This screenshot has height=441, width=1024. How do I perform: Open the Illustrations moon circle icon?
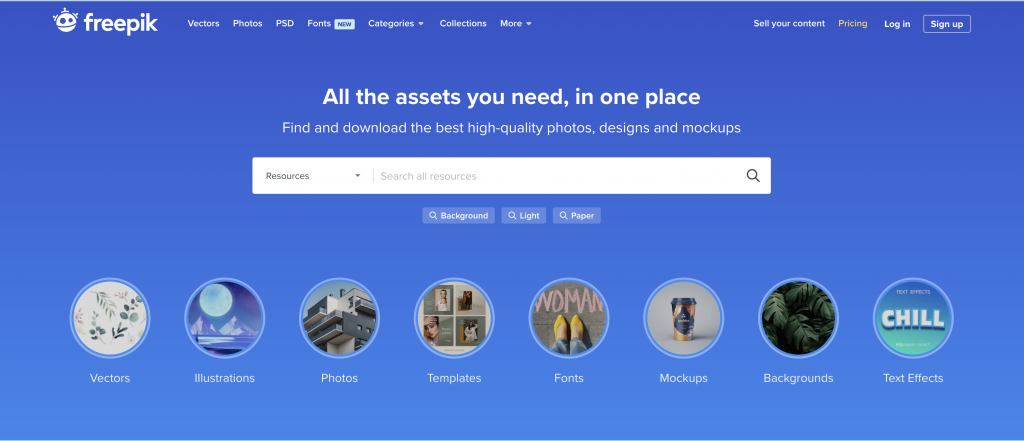(x=225, y=318)
